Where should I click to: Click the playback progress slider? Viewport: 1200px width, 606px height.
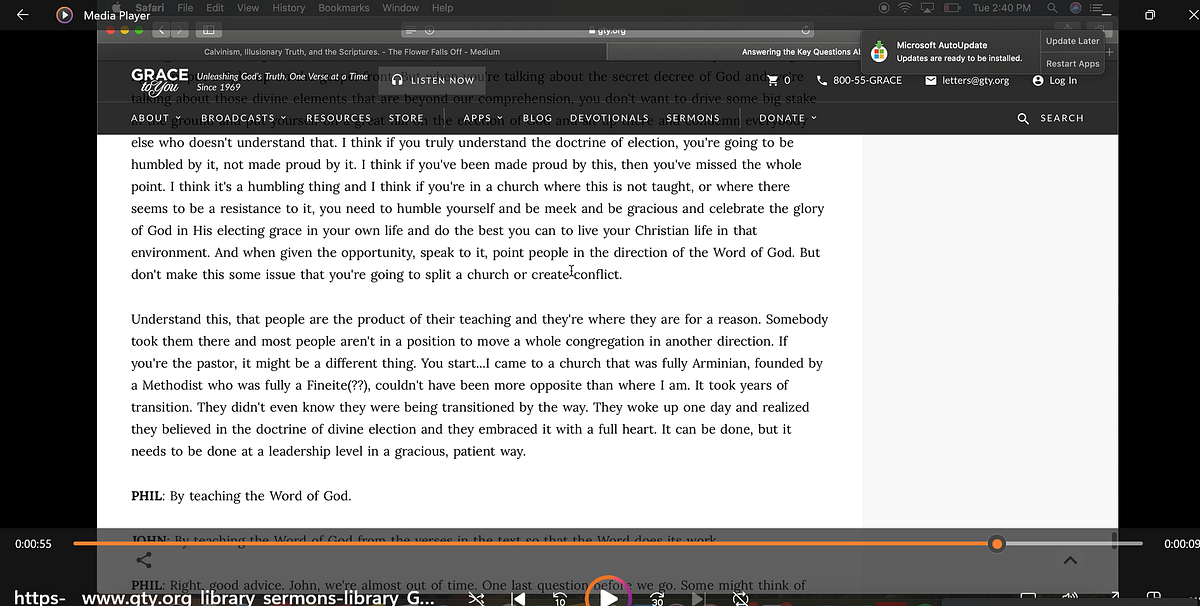point(997,543)
